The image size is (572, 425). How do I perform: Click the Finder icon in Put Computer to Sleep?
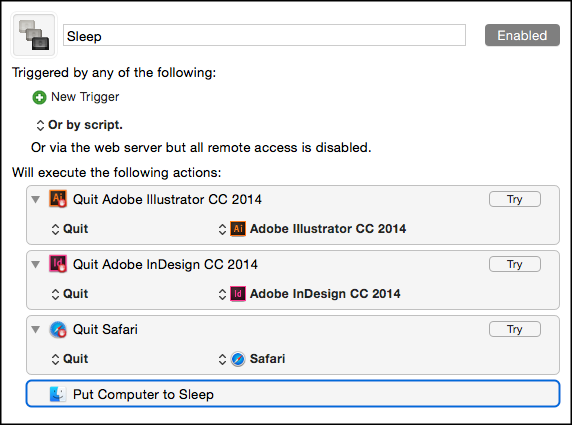[58, 394]
